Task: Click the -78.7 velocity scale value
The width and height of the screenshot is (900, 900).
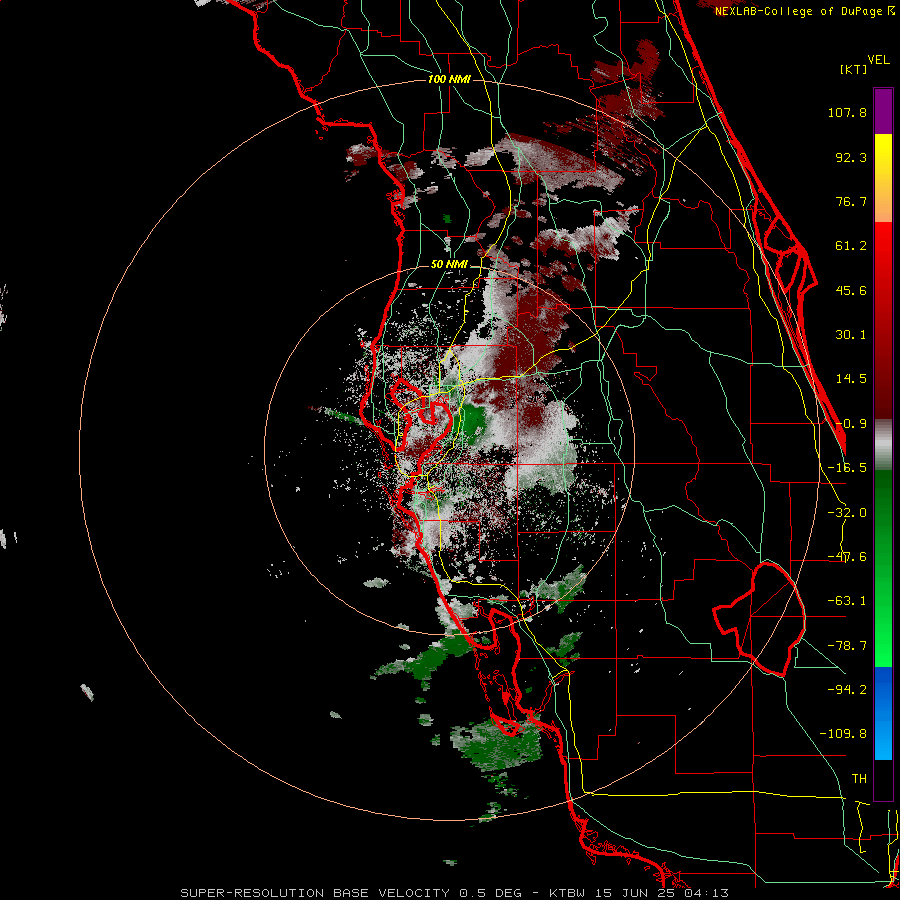Action: 847,646
